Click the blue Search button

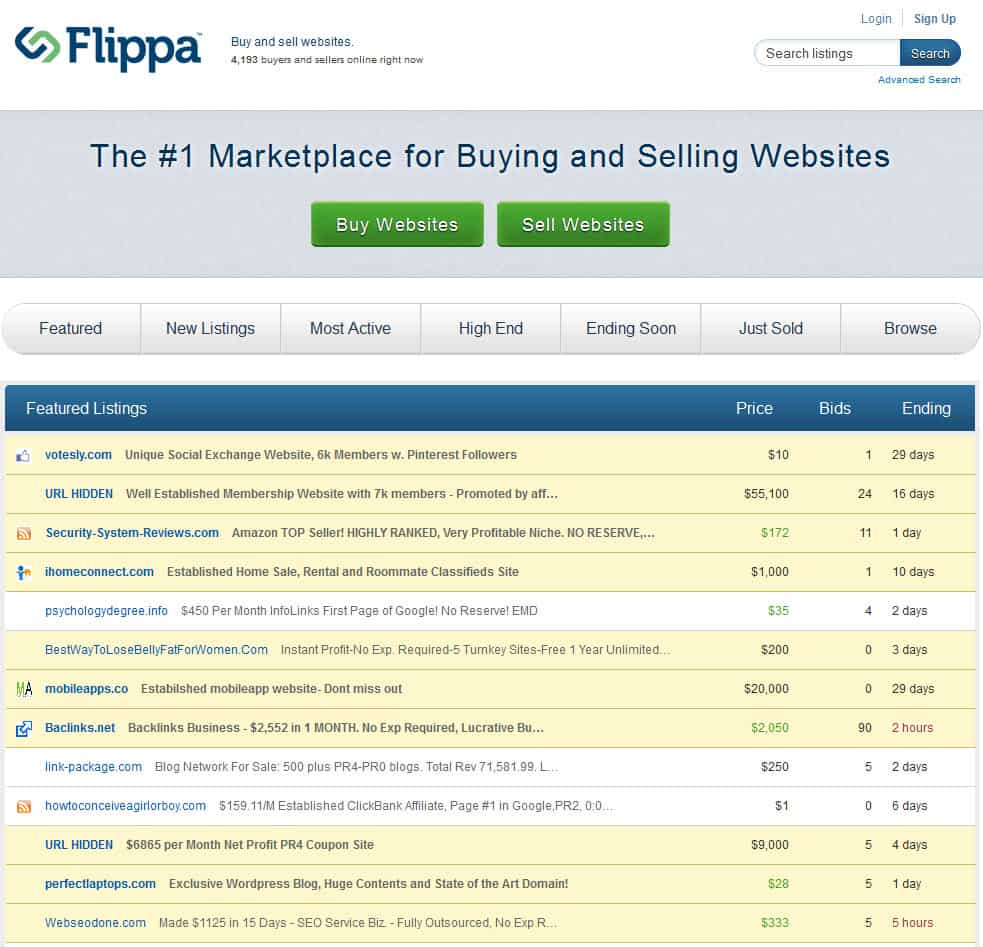pos(929,53)
